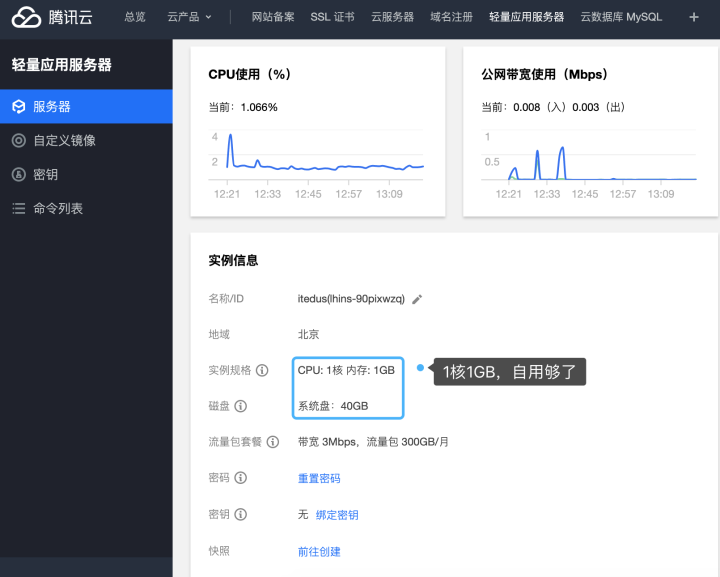Click the 地域 field label
720x577 pixels.
(219, 334)
